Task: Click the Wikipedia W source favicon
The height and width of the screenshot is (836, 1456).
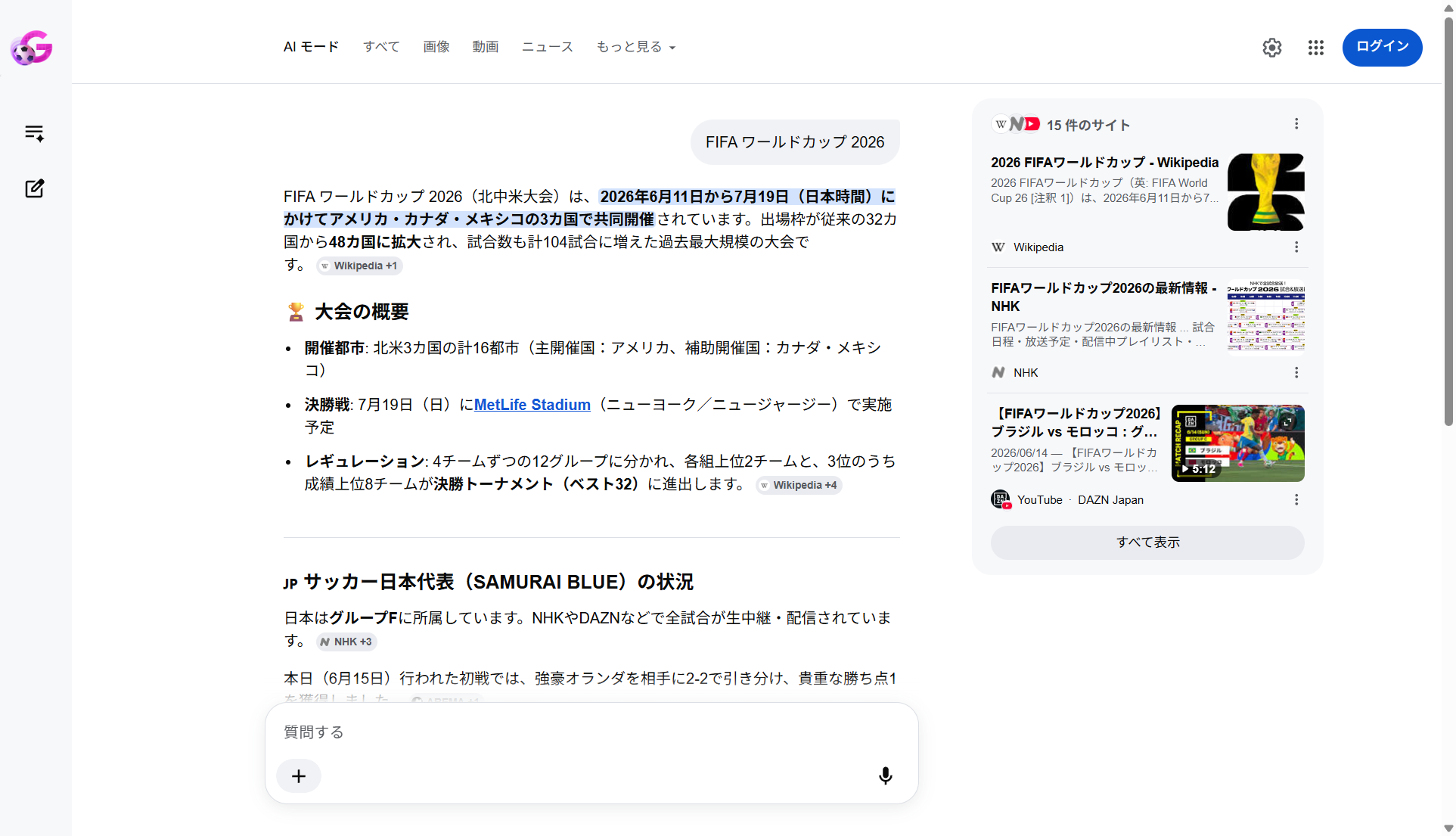Action: (x=998, y=247)
